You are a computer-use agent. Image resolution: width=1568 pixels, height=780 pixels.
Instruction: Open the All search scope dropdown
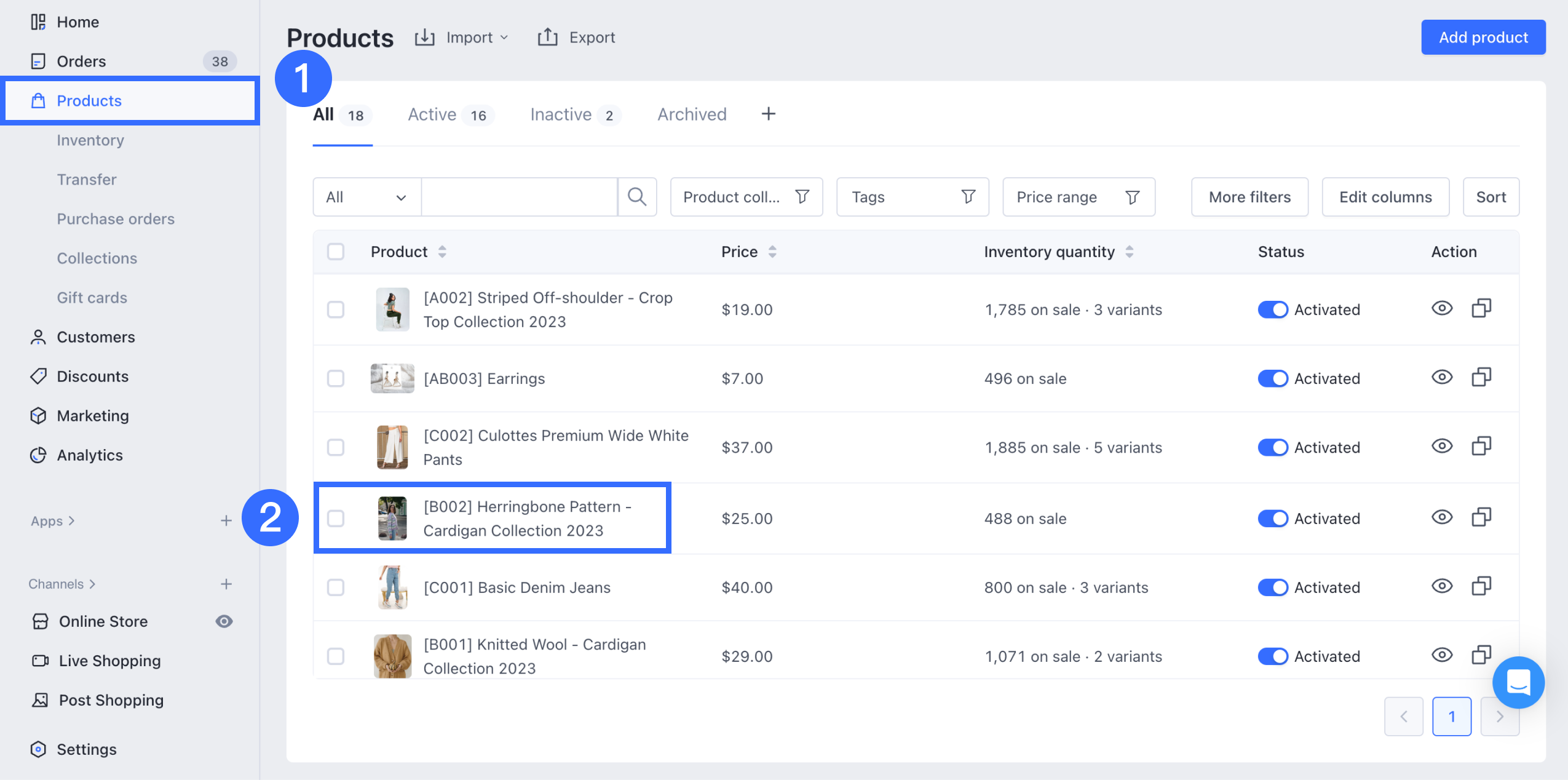pos(366,197)
